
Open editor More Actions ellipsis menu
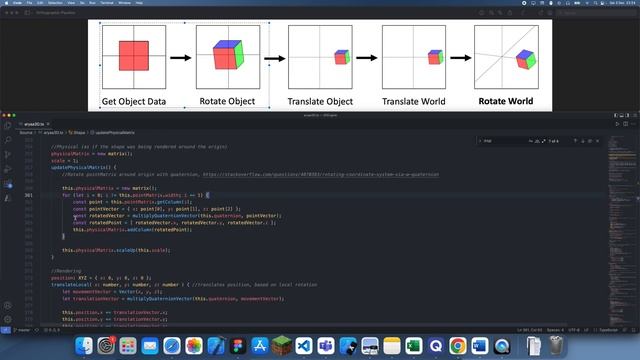[x=633, y=124]
